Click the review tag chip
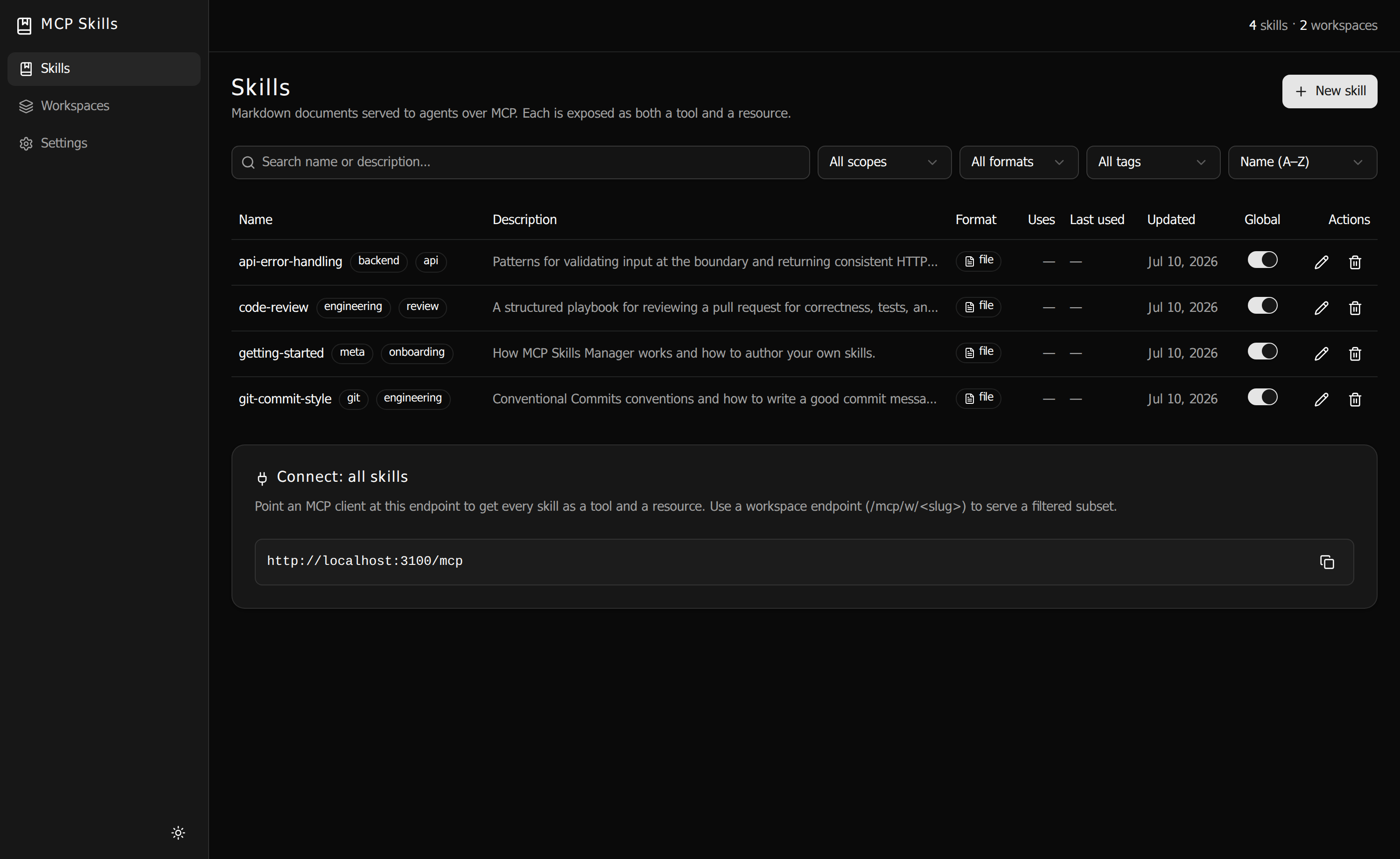 tap(422, 308)
